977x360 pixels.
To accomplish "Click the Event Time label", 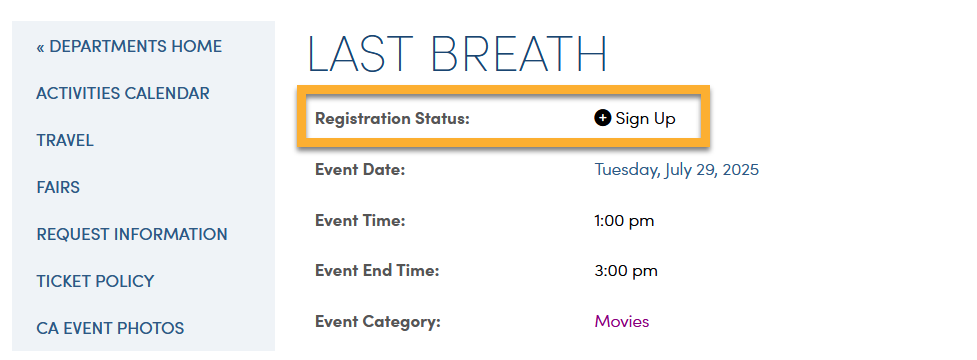I will pyautogui.click(x=360, y=220).
